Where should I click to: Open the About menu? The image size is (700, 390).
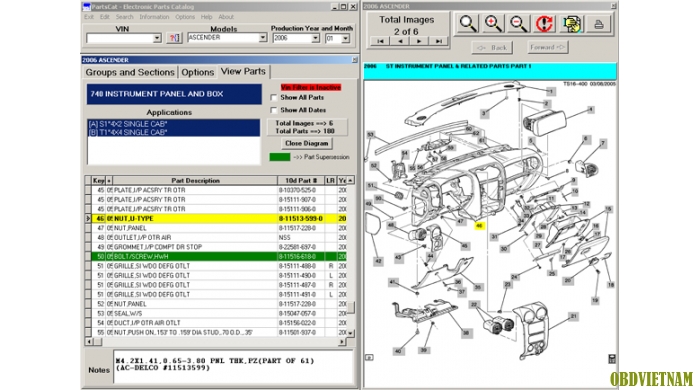tap(226, 17)
